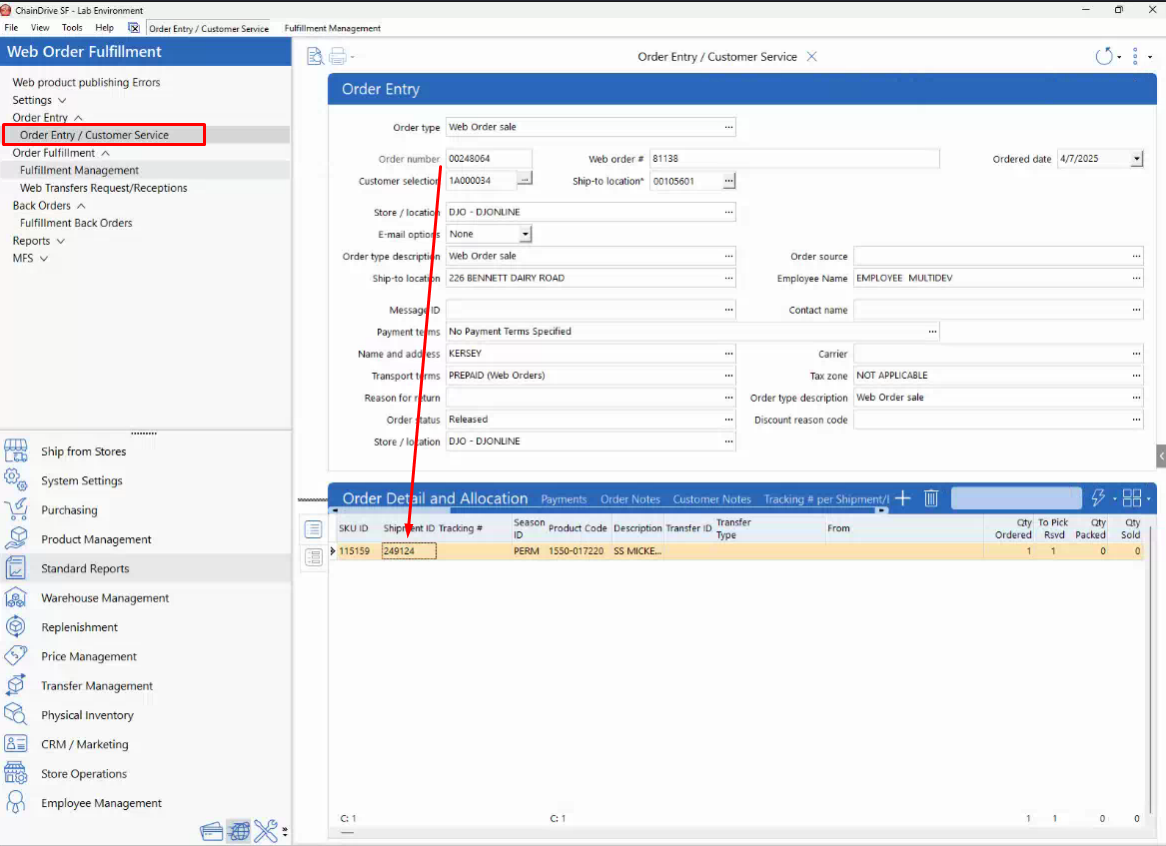Click the Order number field
1166x846 pixels.
coord(489,158)
